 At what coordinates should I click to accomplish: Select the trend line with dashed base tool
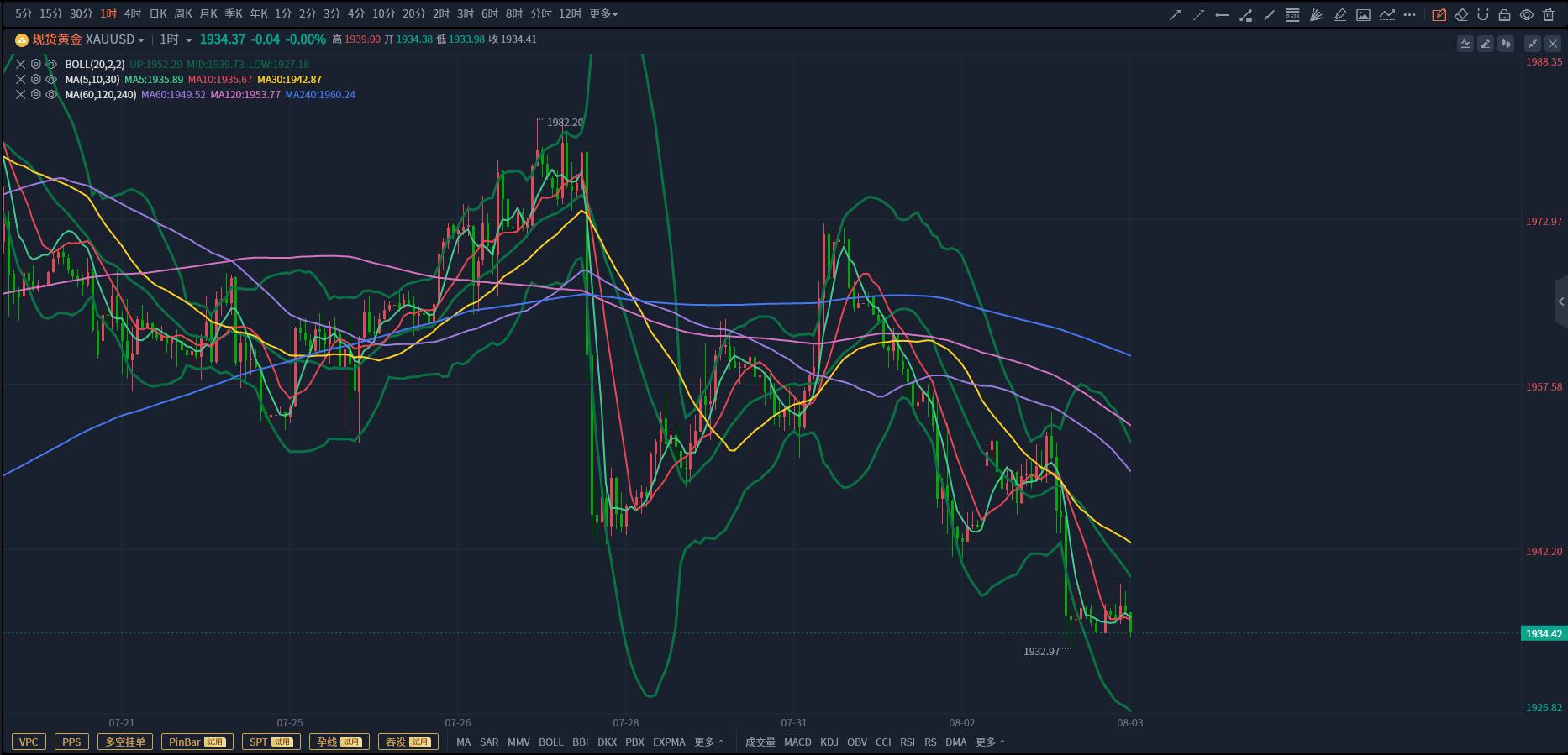tap(1387, 14)
